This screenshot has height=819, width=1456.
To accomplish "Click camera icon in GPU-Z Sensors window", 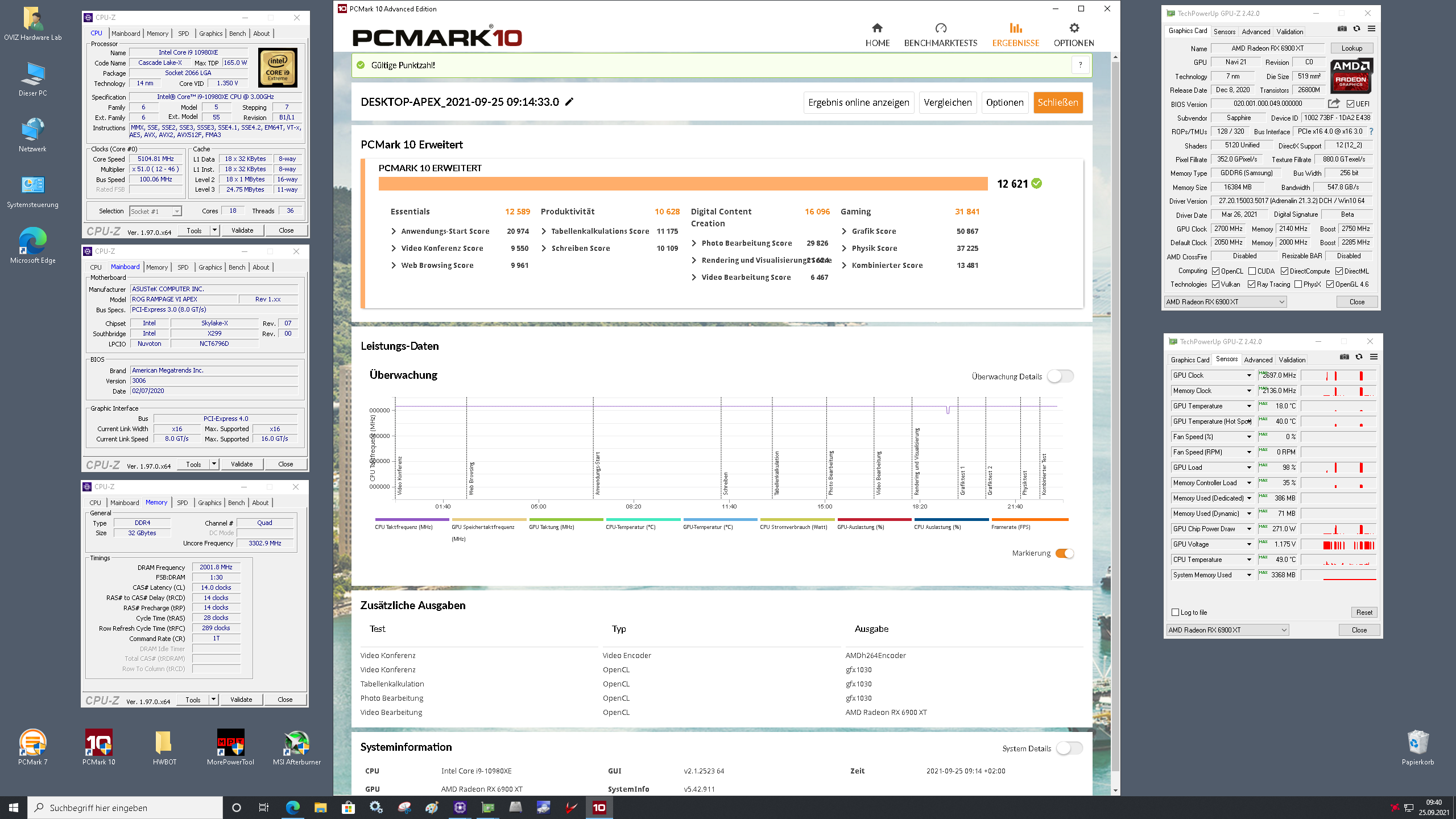I will [1345, 357].
